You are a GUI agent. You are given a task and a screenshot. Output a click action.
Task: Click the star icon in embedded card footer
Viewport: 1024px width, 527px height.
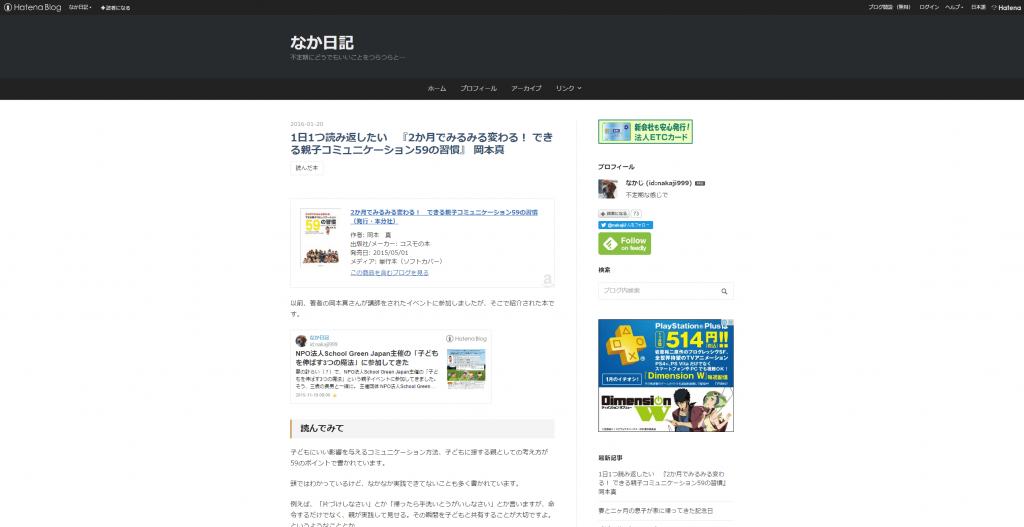pyautogui.click(x=335, y=395)
